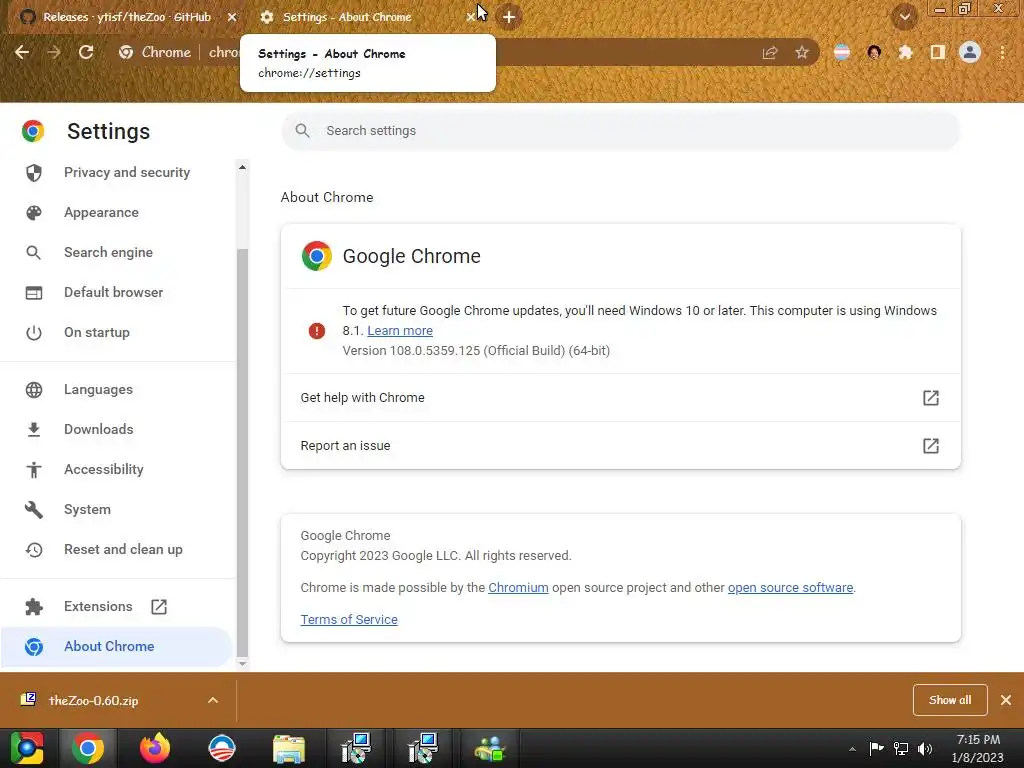Click the sidebar scrollbar down arrow
1024x768 pixels.
coord(242,664)
